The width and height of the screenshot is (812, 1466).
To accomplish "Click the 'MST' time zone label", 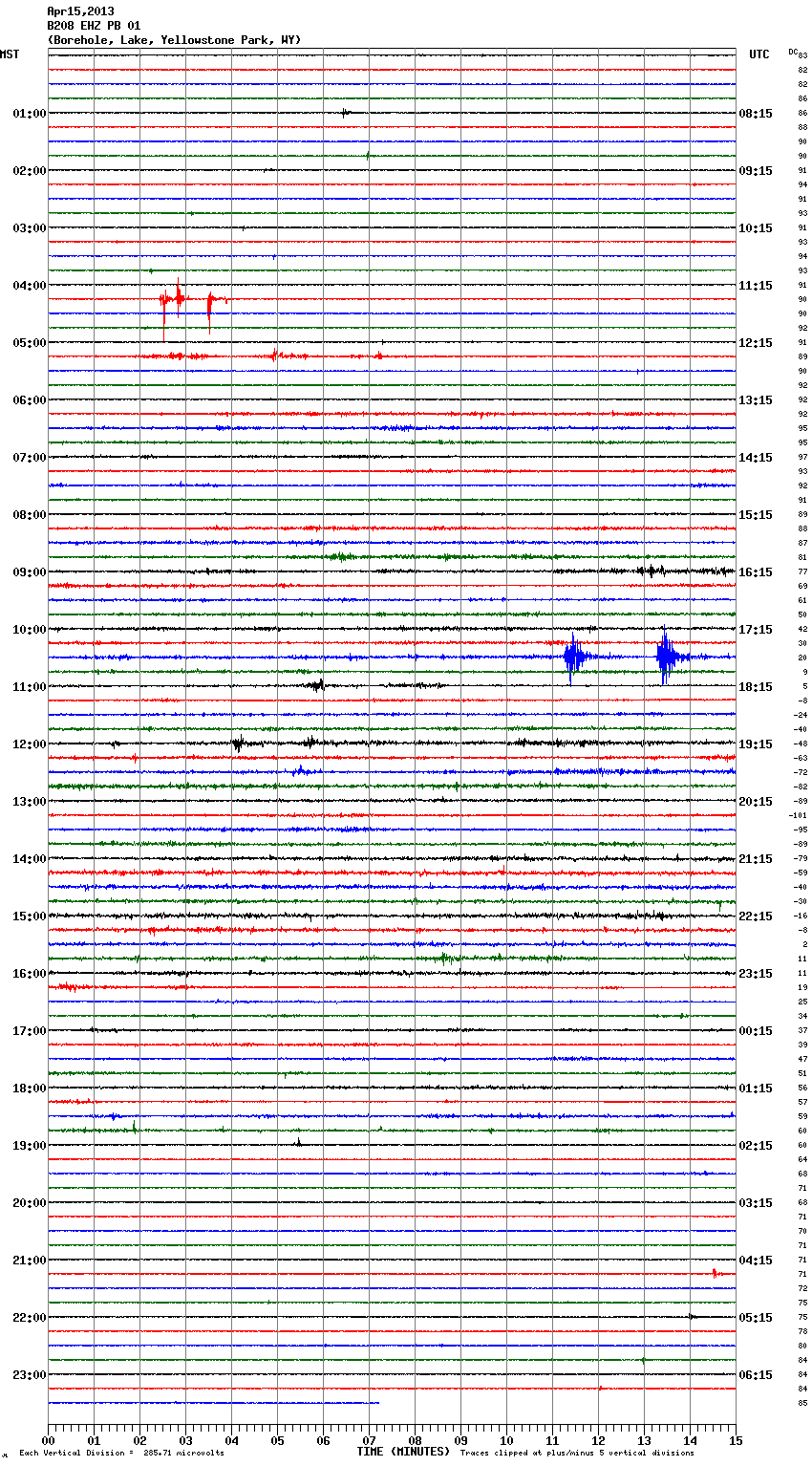I will pos(10,54).
